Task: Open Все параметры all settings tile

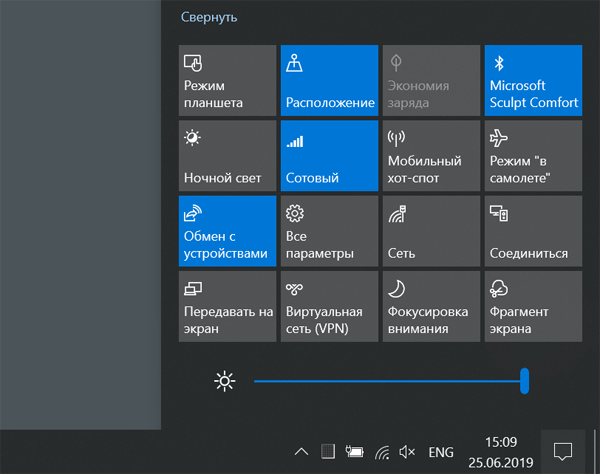Action: [x=329, y=231]
